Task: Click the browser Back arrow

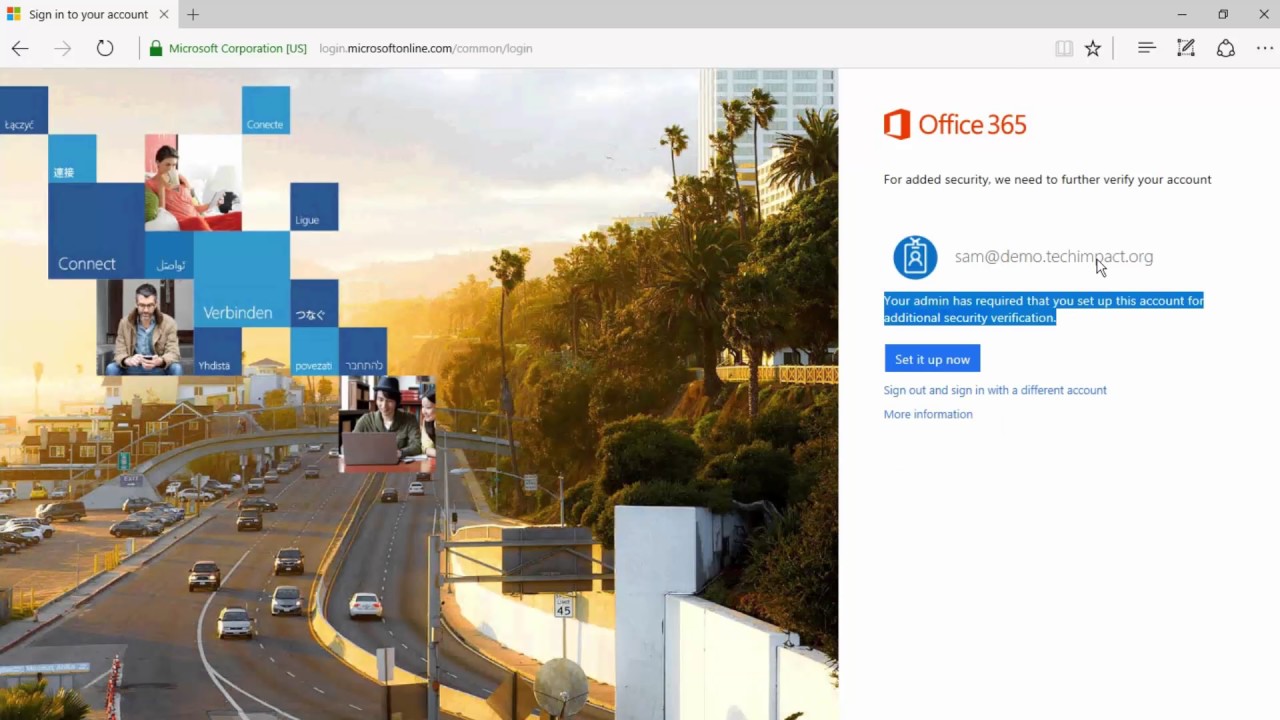Action: tap(20, 48)
